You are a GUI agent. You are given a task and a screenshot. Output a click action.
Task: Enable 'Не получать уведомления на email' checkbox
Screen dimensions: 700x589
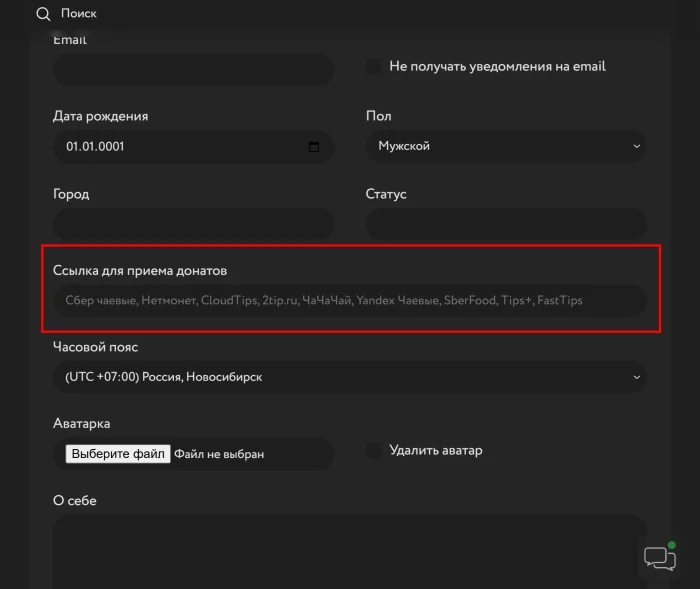click(x=374, y=67)
